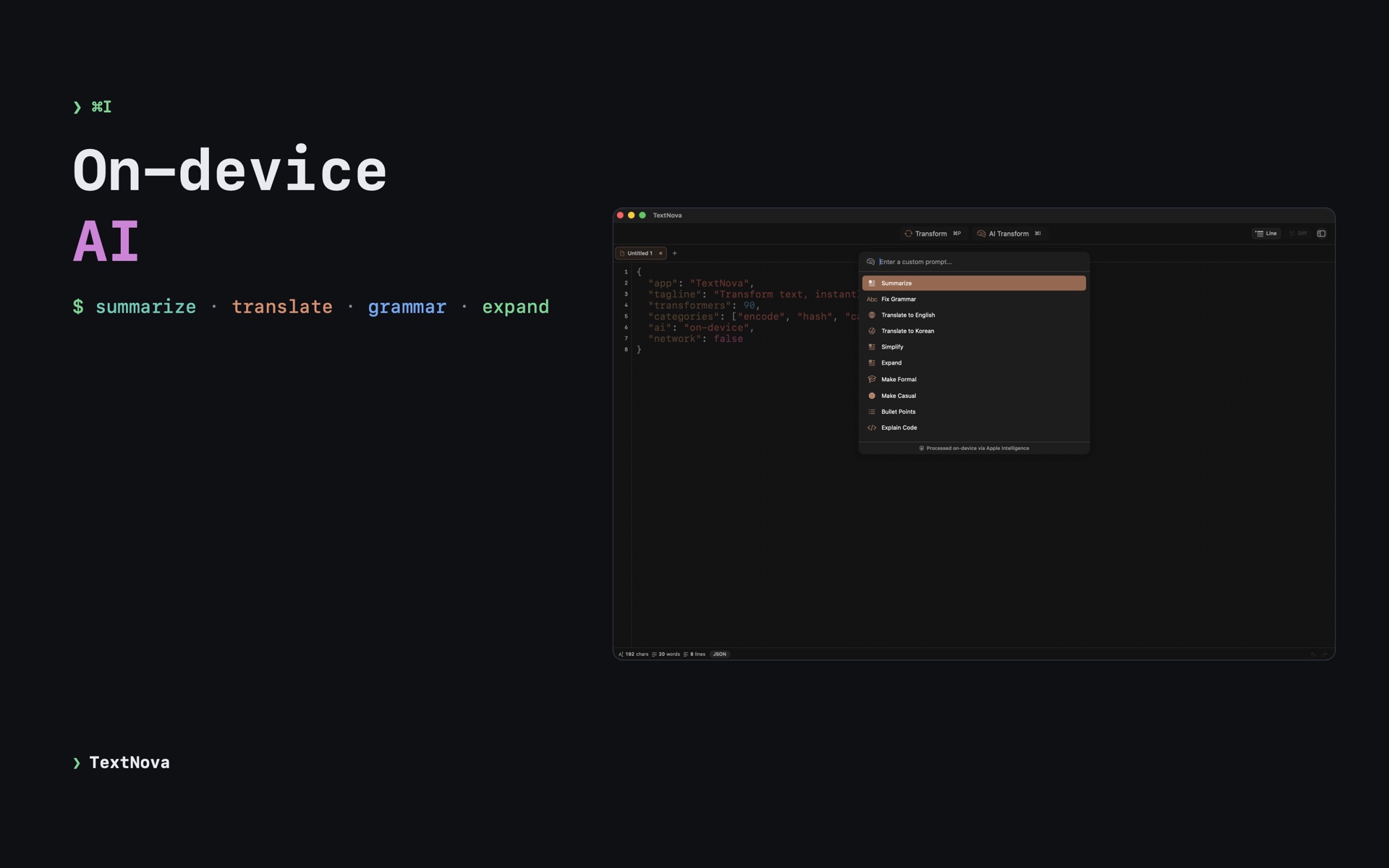
Task: Select the Abc Fix Grammar action
Action: [974, 299]
